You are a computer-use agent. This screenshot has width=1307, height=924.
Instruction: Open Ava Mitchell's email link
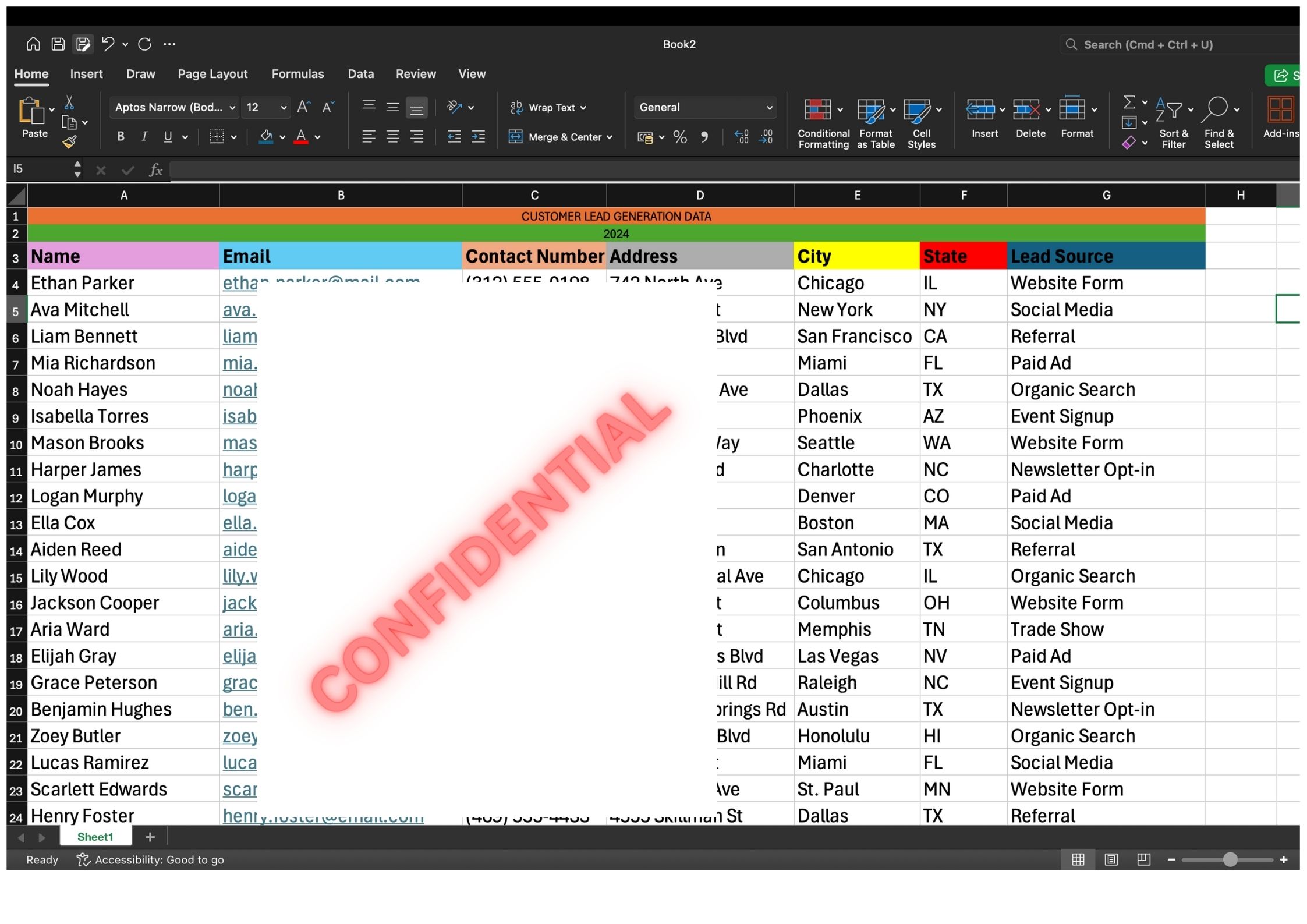coord(239,310)
